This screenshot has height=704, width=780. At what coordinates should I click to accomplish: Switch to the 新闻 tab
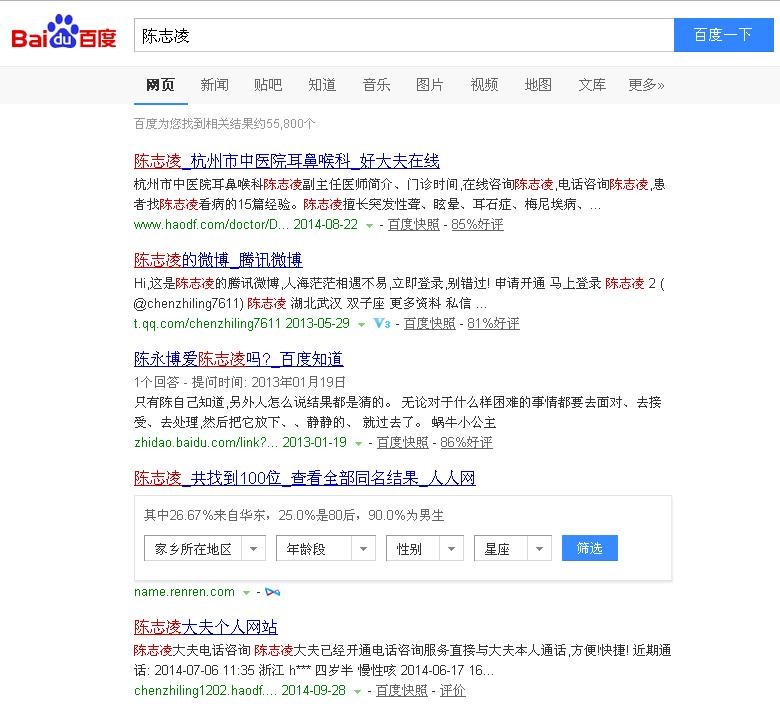click(x=214, y=85)
